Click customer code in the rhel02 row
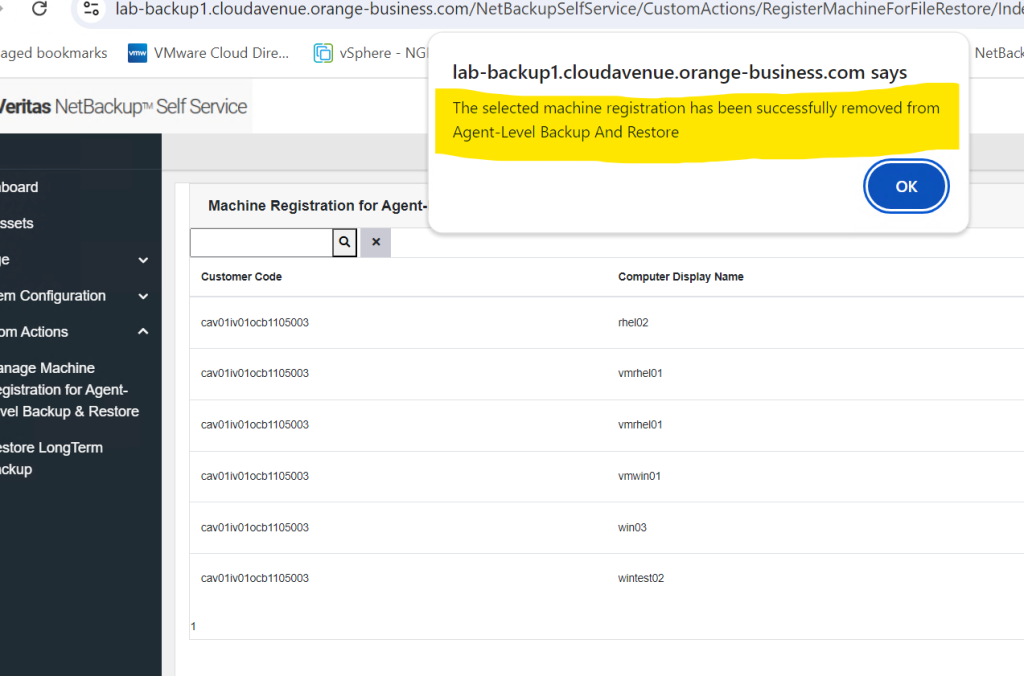Viewport: 1024px width, 676px height. 255,323
